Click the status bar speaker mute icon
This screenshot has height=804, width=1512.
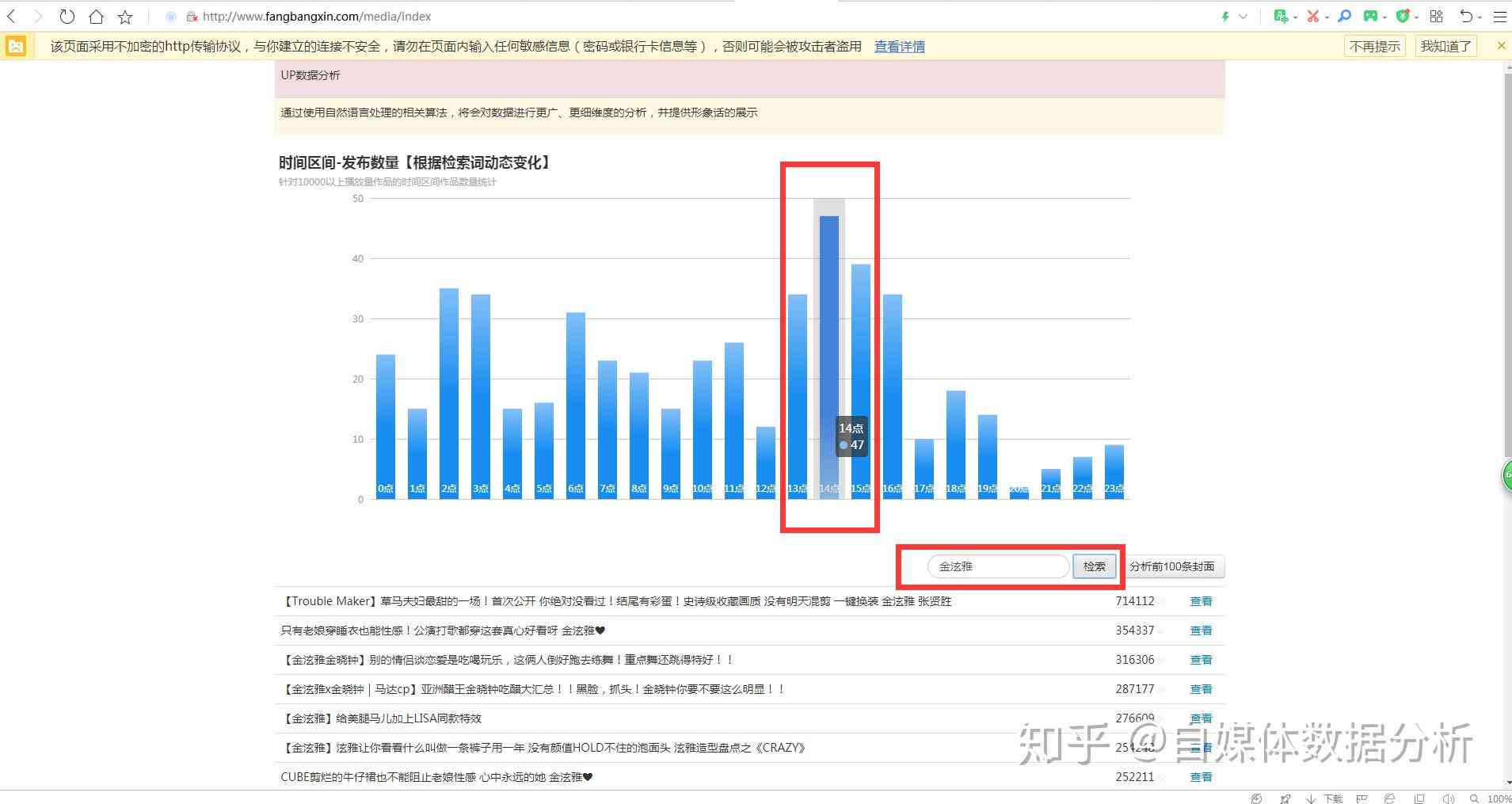[1448, 798]
